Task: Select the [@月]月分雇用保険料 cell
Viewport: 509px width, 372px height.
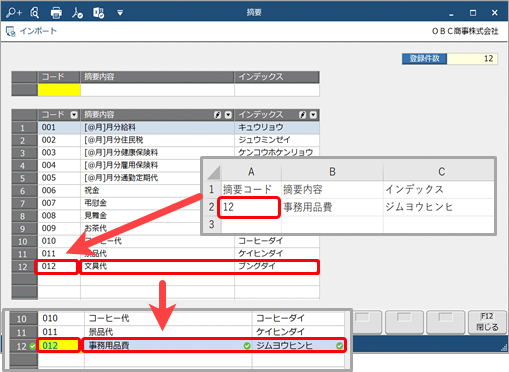Action: [141, 165]
